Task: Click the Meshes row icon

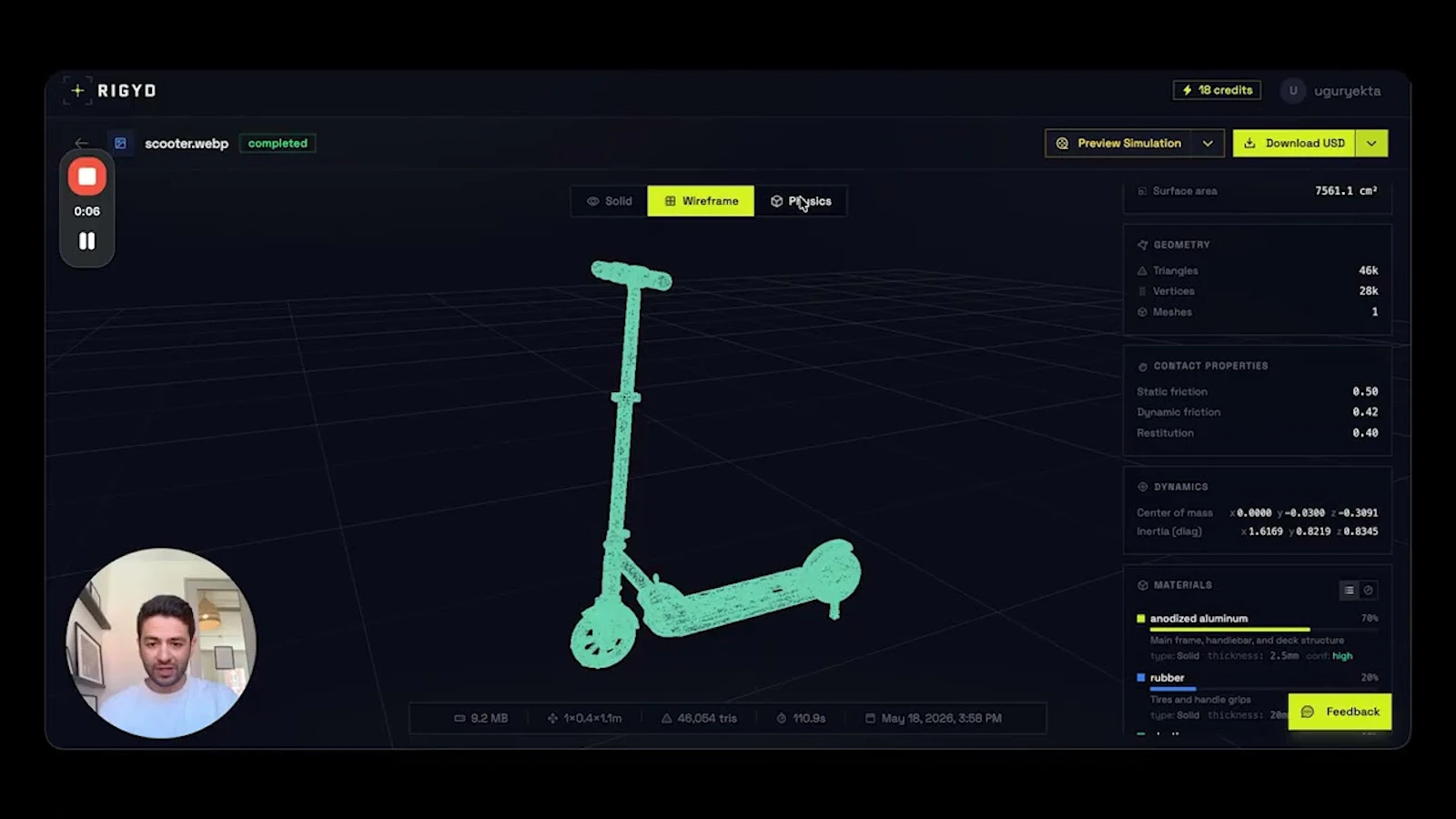Action: [1142, 312]
